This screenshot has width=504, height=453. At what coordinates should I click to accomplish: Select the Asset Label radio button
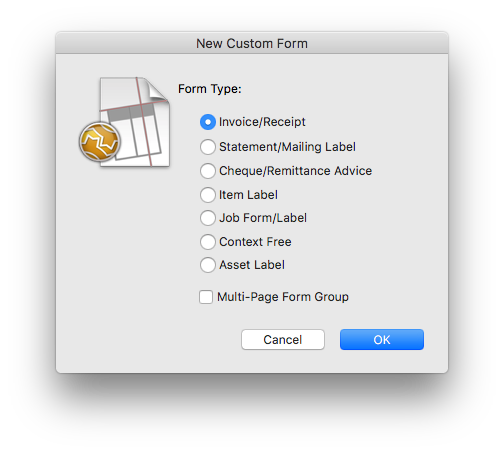[x=208, y=265]
